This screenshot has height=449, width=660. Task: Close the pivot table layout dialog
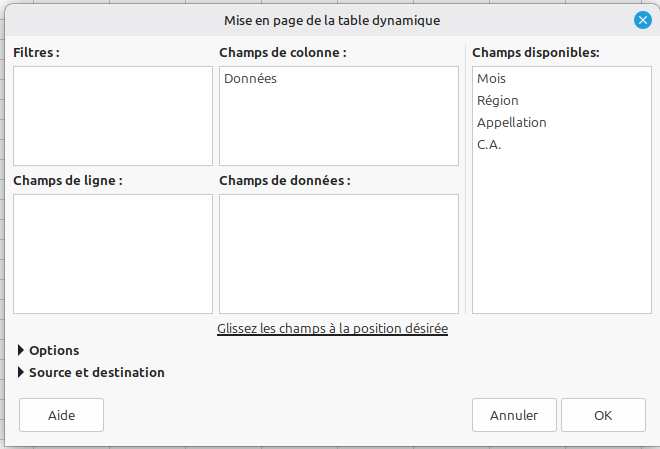click(643, 20)
